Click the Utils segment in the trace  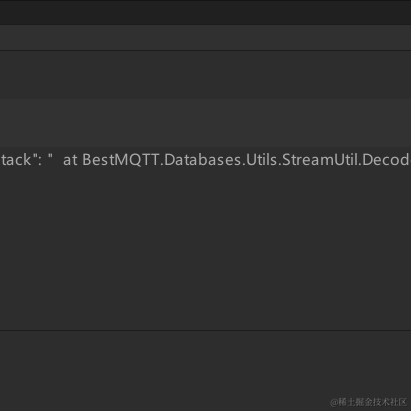click(262, 160)
